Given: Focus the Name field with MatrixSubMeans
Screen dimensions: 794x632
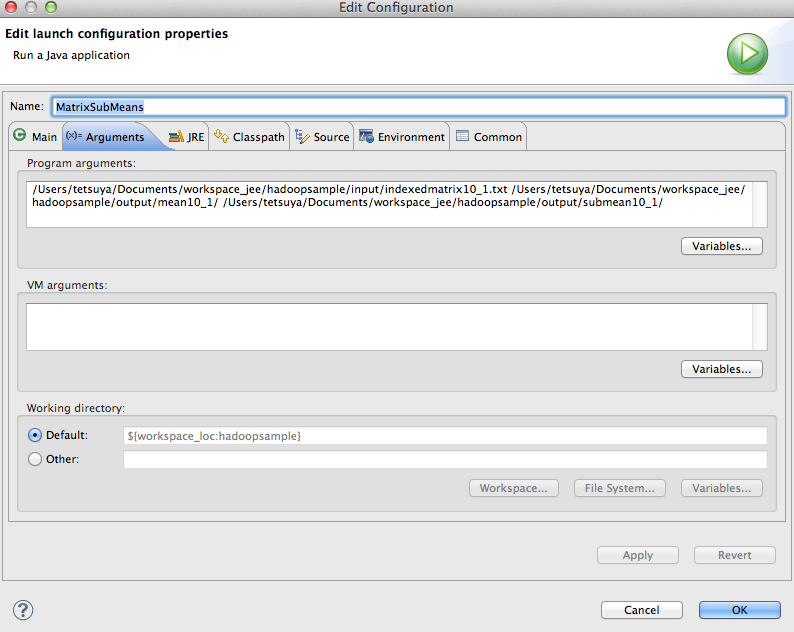Looking at the screenshot, I should 419,107.
